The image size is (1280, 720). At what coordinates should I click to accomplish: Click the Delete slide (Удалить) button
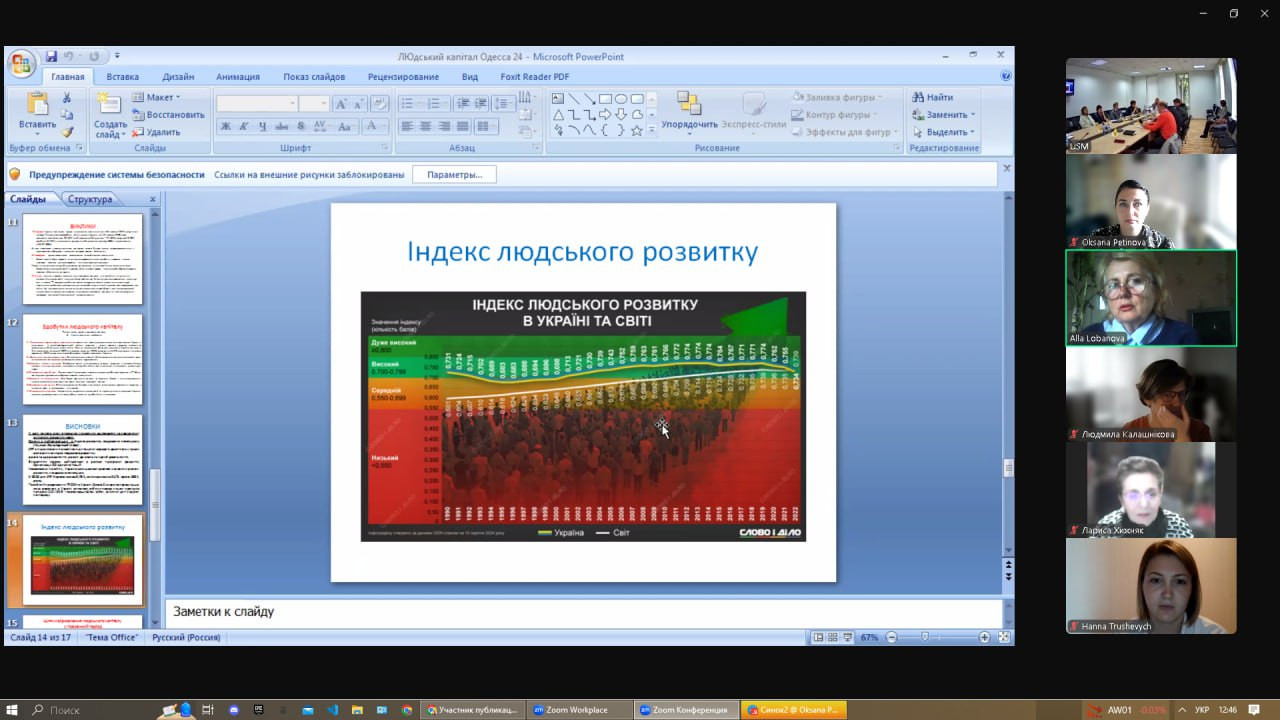coord(156,132)
